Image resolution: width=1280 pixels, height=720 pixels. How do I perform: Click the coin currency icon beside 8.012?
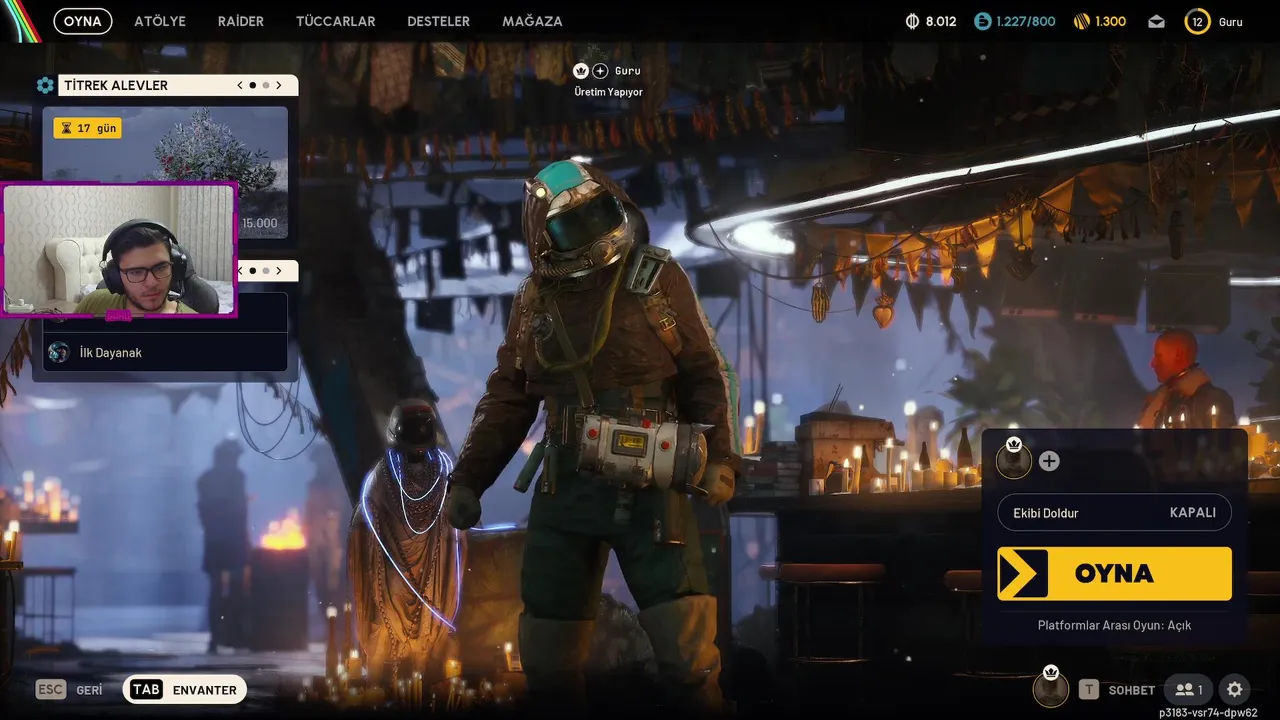tap(912, 21)
